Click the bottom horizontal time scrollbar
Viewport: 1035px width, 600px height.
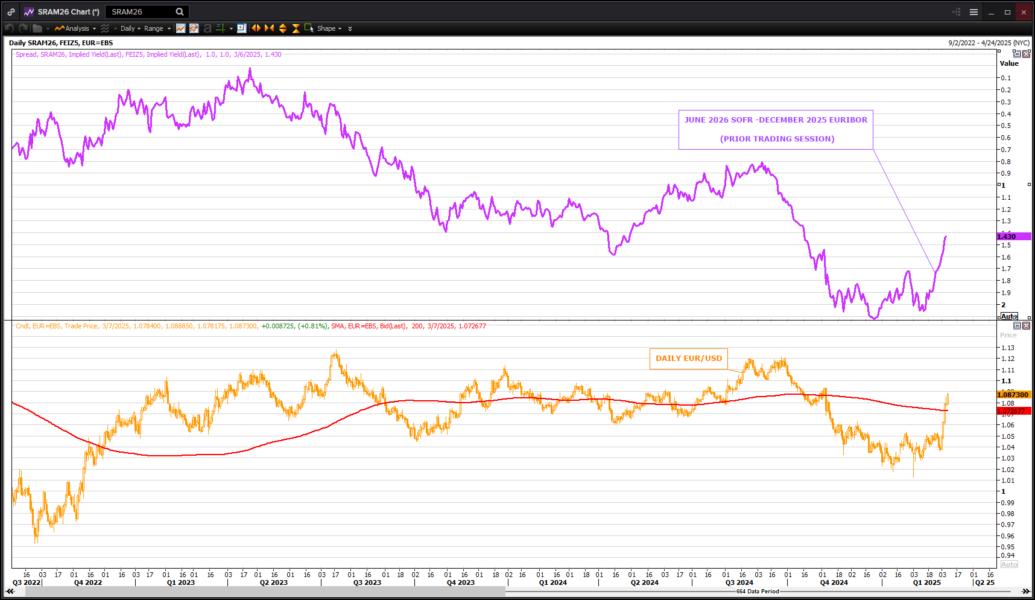(500, 592)
